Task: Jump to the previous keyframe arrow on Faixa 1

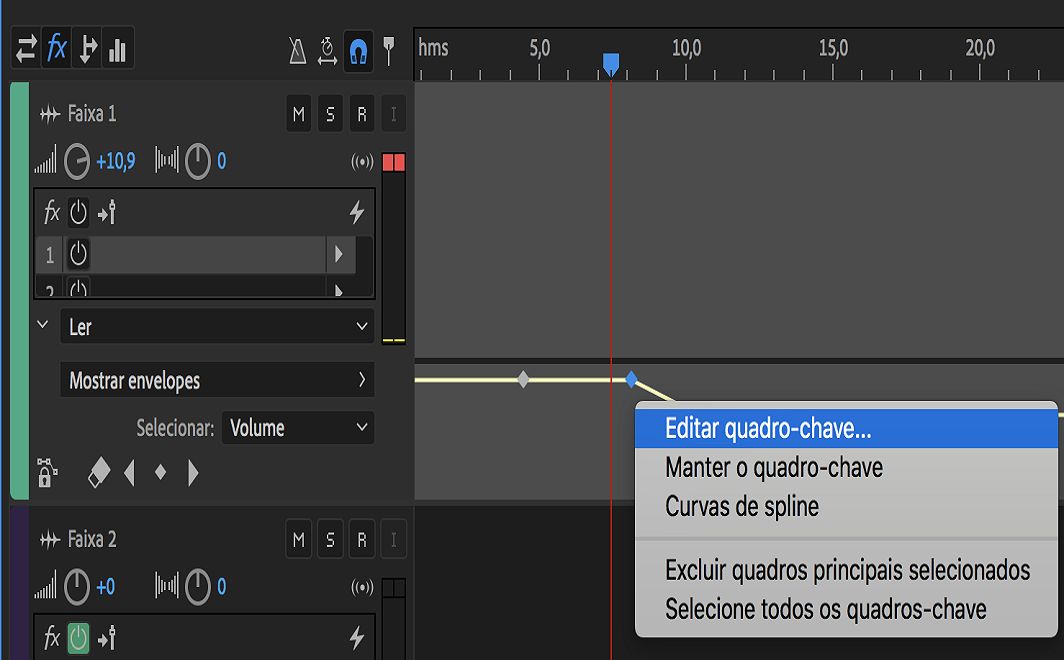Action: pos(129,475)
